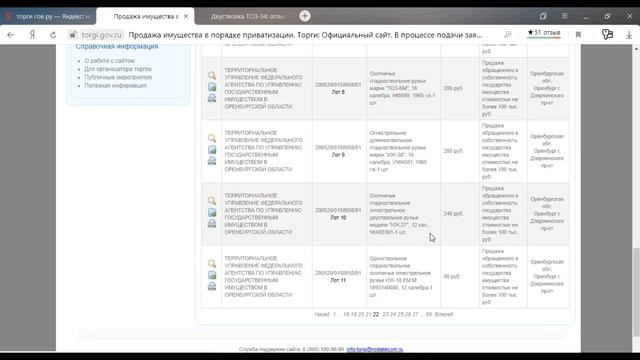Go back using the browser back arrow
The height and width of the screenshot is (360, 640).
pos(11,35)
